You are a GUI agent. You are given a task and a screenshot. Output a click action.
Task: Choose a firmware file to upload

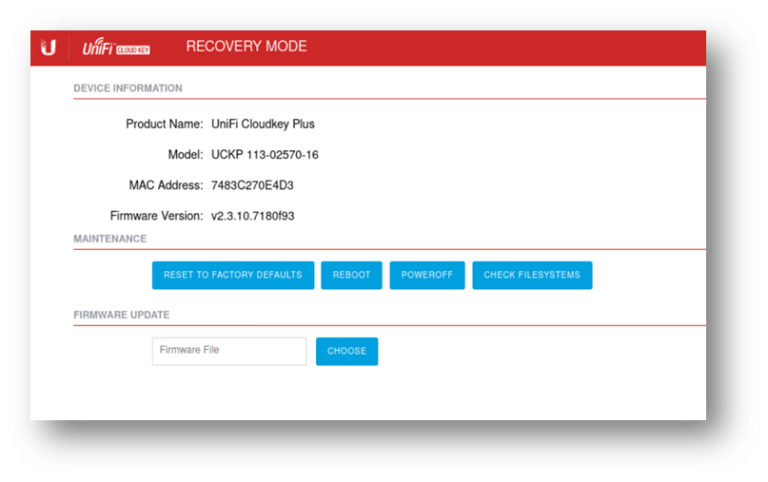[x=346, y=351]
